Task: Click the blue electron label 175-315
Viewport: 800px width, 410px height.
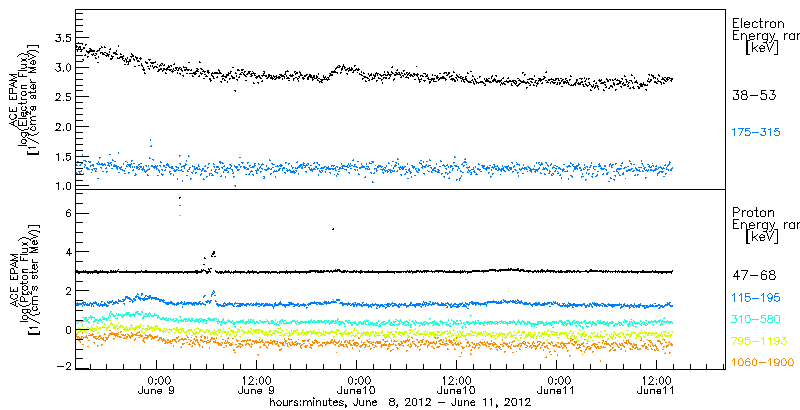Action: tap(756, 133)
